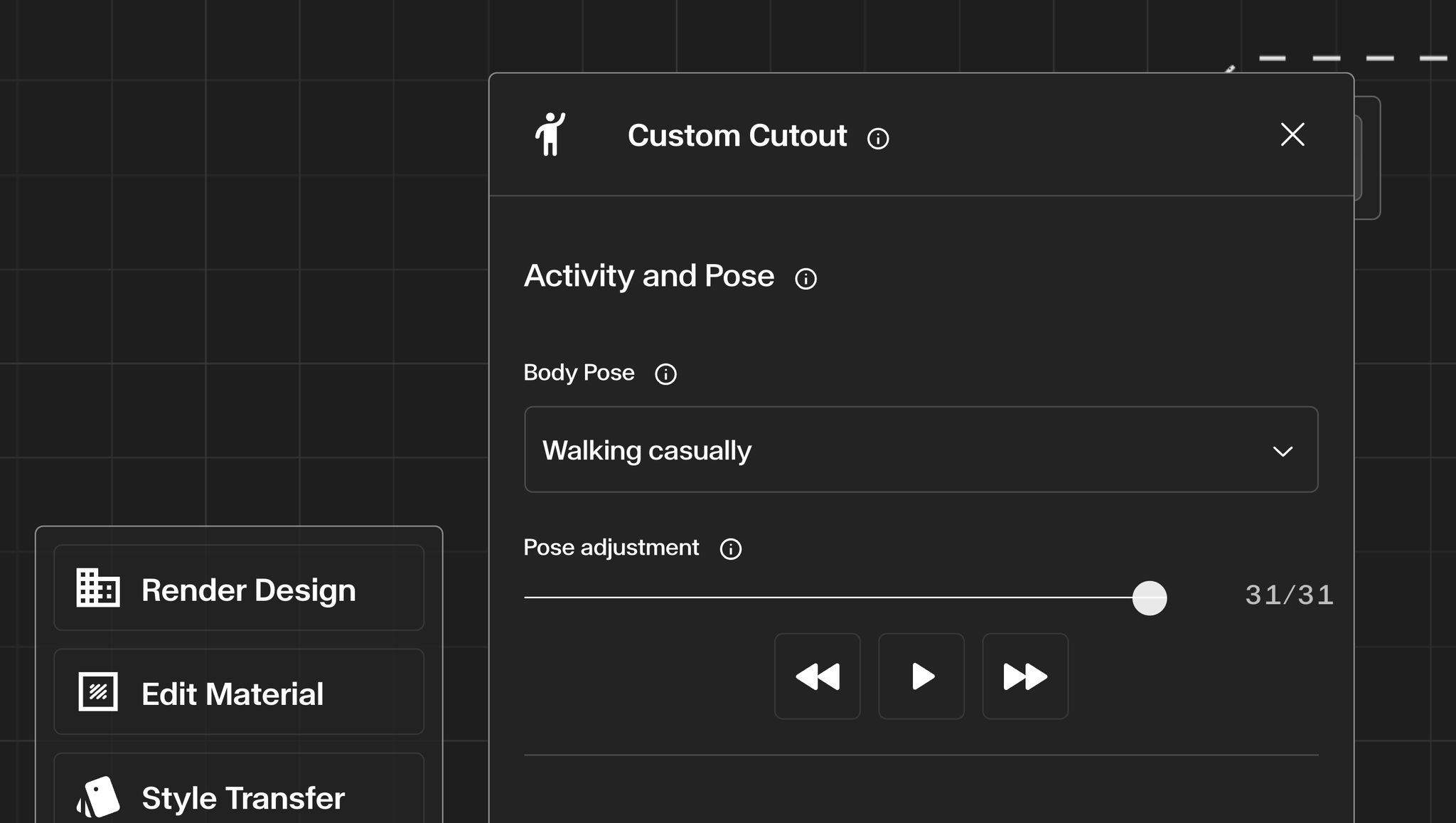This screenshot has width=1456, height=823.
Task: Click the chevron on the Body Pose field
Action: 1283,451
